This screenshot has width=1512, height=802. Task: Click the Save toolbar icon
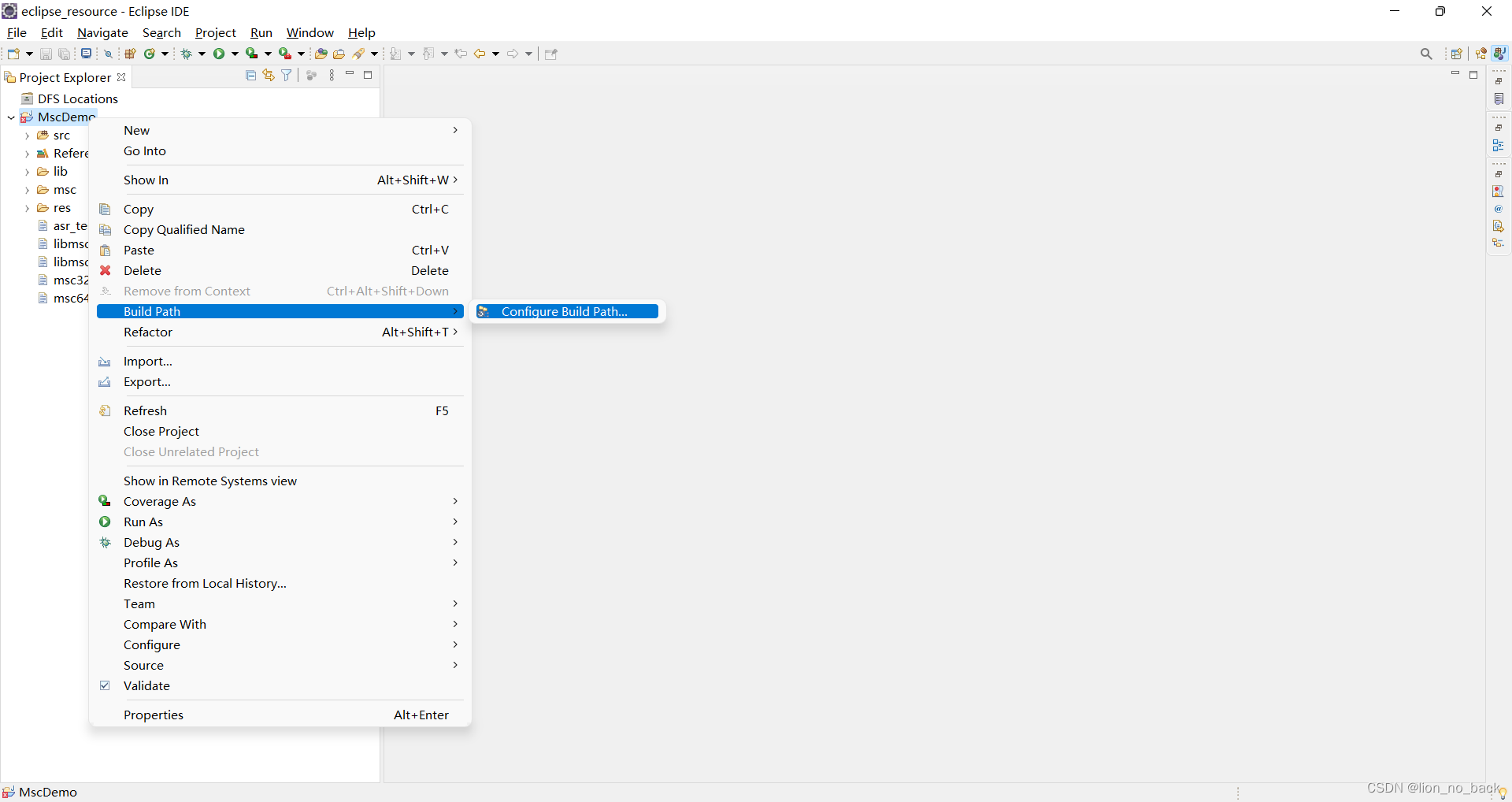[46, 54]
